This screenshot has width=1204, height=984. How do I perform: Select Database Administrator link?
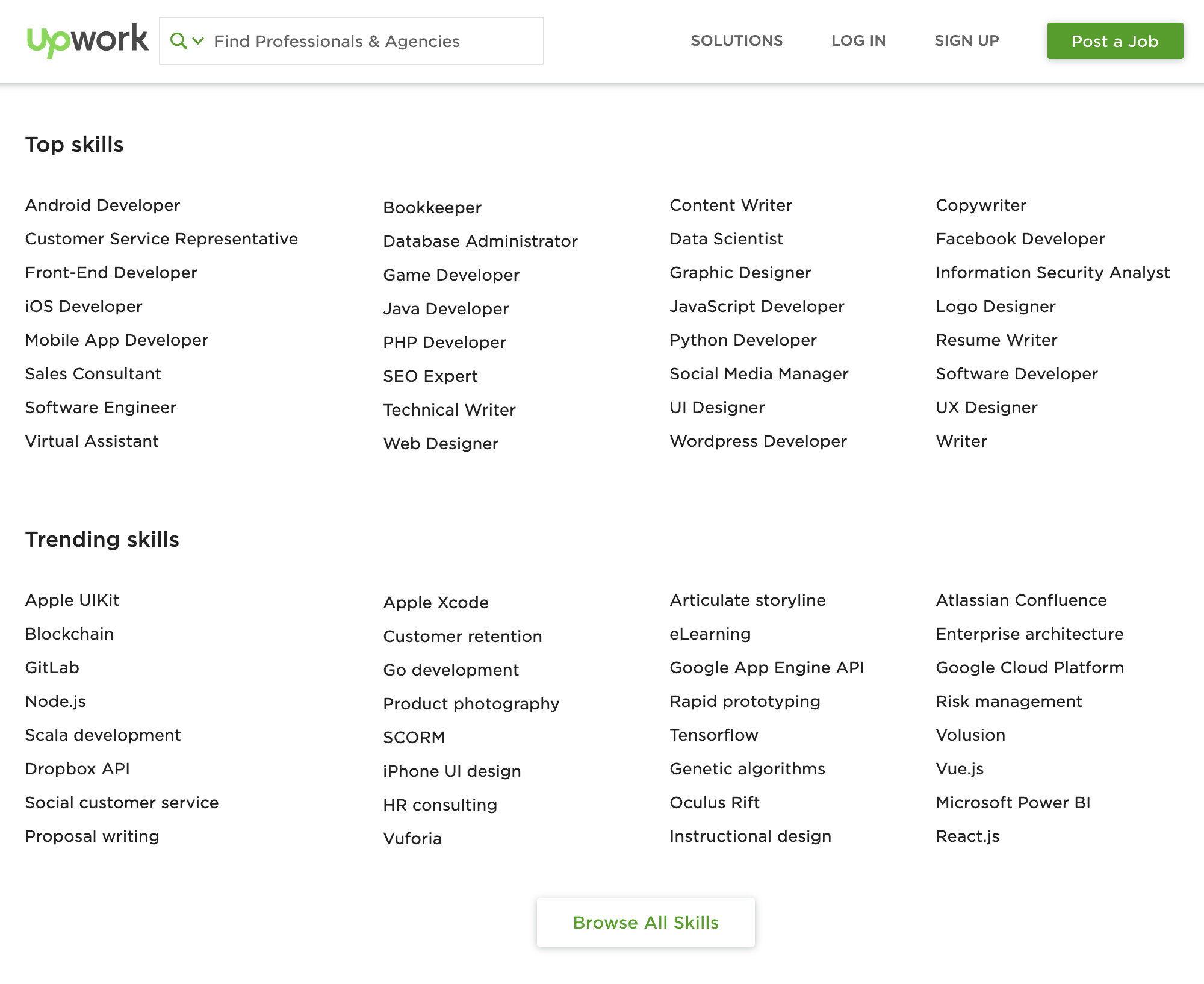(x=480, y=241)
